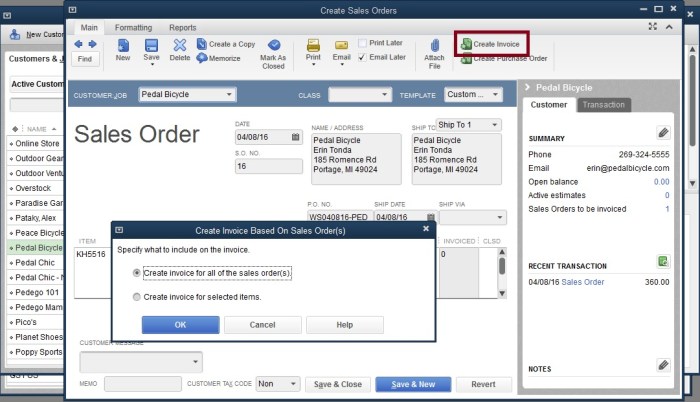Click the P.O. No. field
The image size is (700, 402).
click(x=339, y=217)
